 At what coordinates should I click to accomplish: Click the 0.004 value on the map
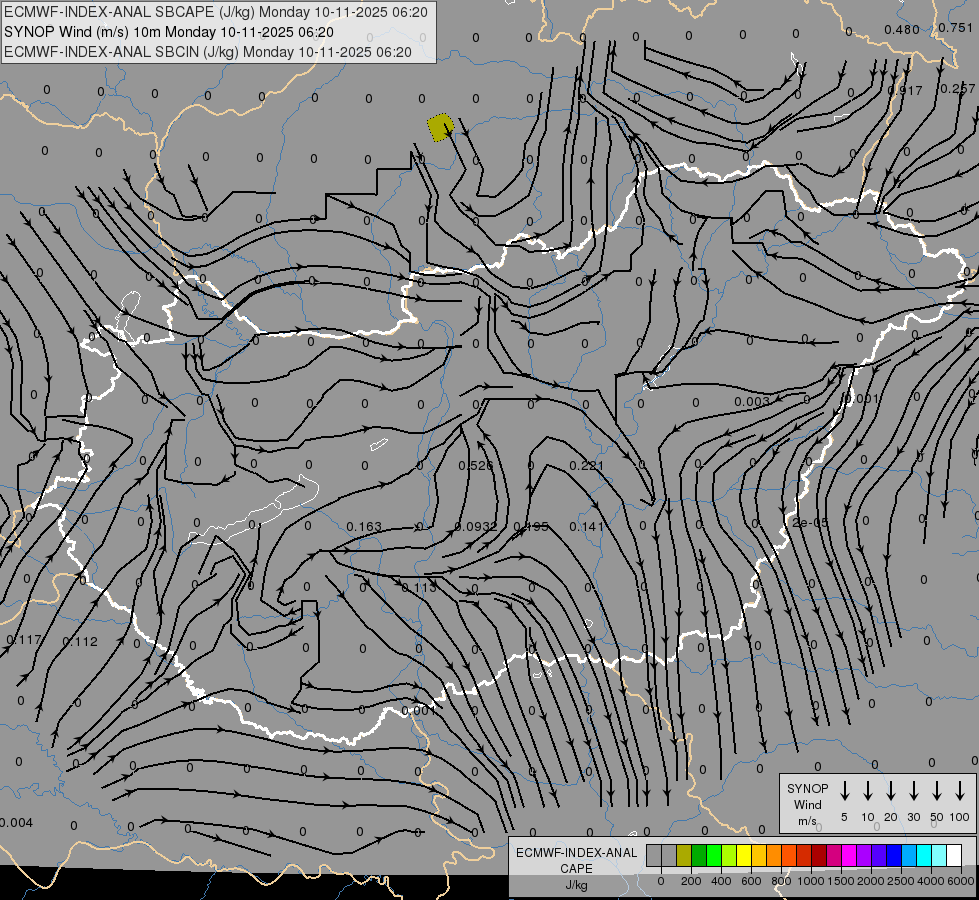click(x=16, y=823)
